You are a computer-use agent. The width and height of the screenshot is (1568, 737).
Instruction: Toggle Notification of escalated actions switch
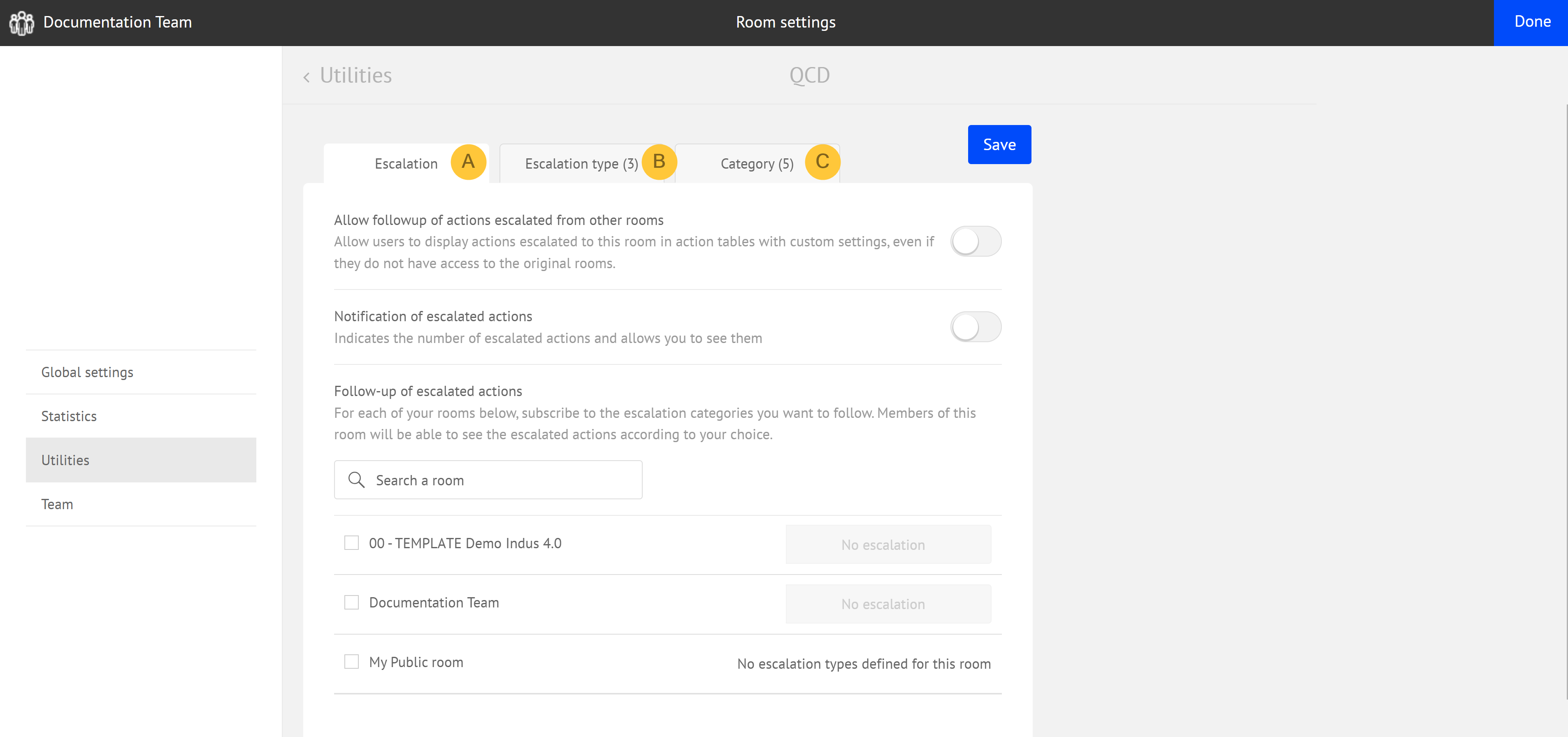click(x=976, y=327)
